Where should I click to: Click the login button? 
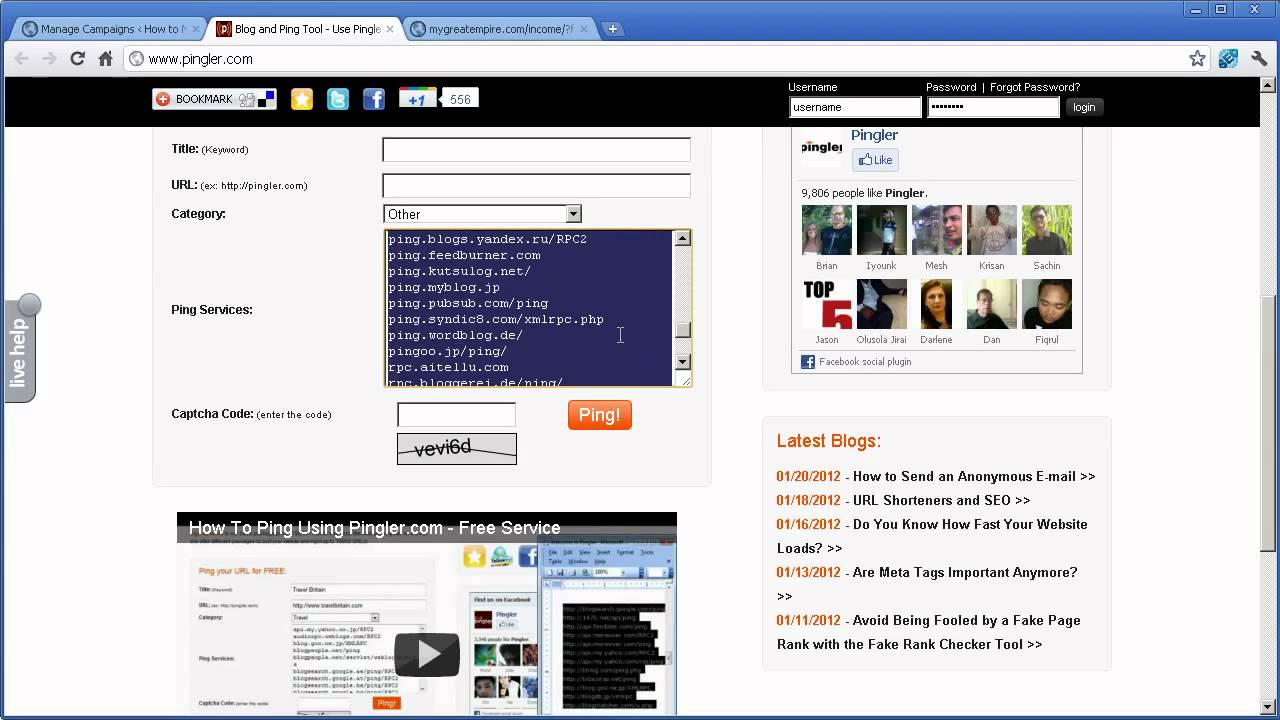1084,107
